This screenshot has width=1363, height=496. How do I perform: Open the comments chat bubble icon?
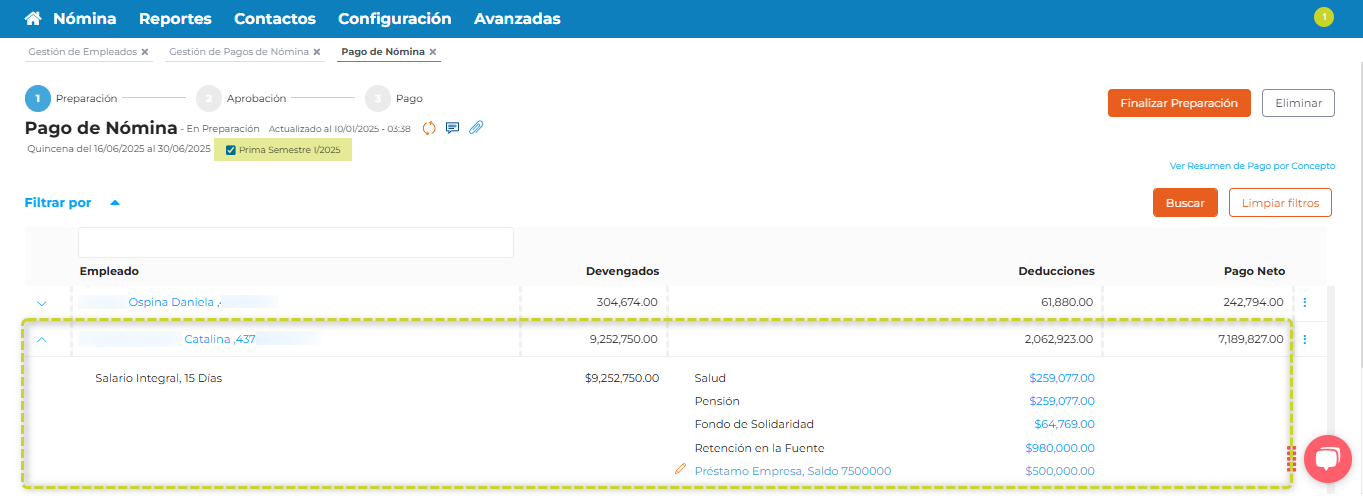pos(452,128)
